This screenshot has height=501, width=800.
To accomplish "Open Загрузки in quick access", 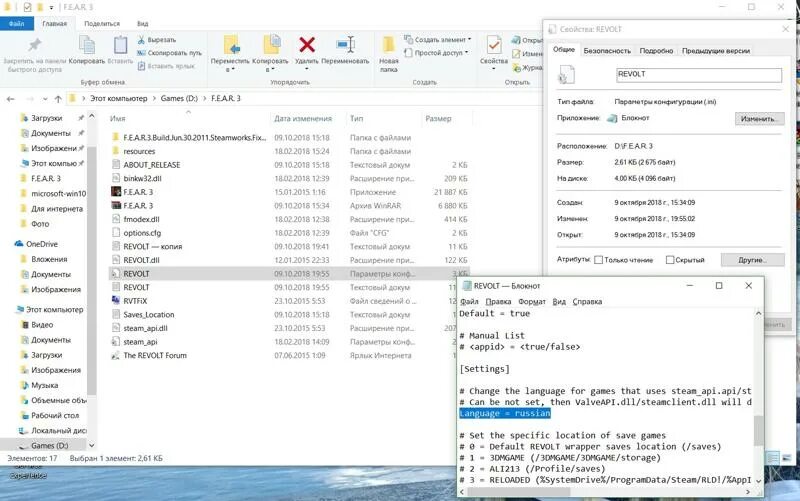I will (46, 118).
